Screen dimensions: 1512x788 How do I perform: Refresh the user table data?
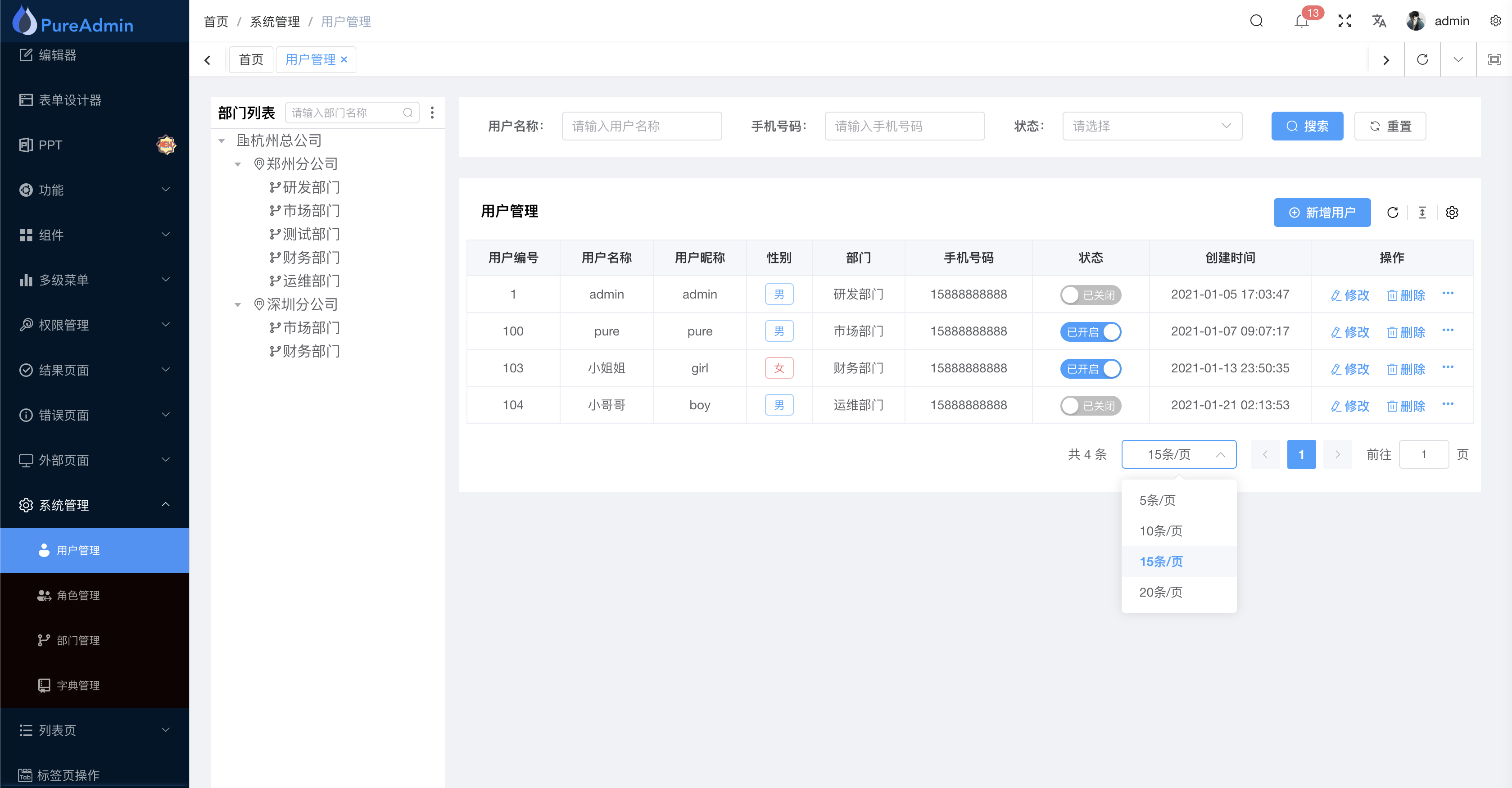(1394, 213)
